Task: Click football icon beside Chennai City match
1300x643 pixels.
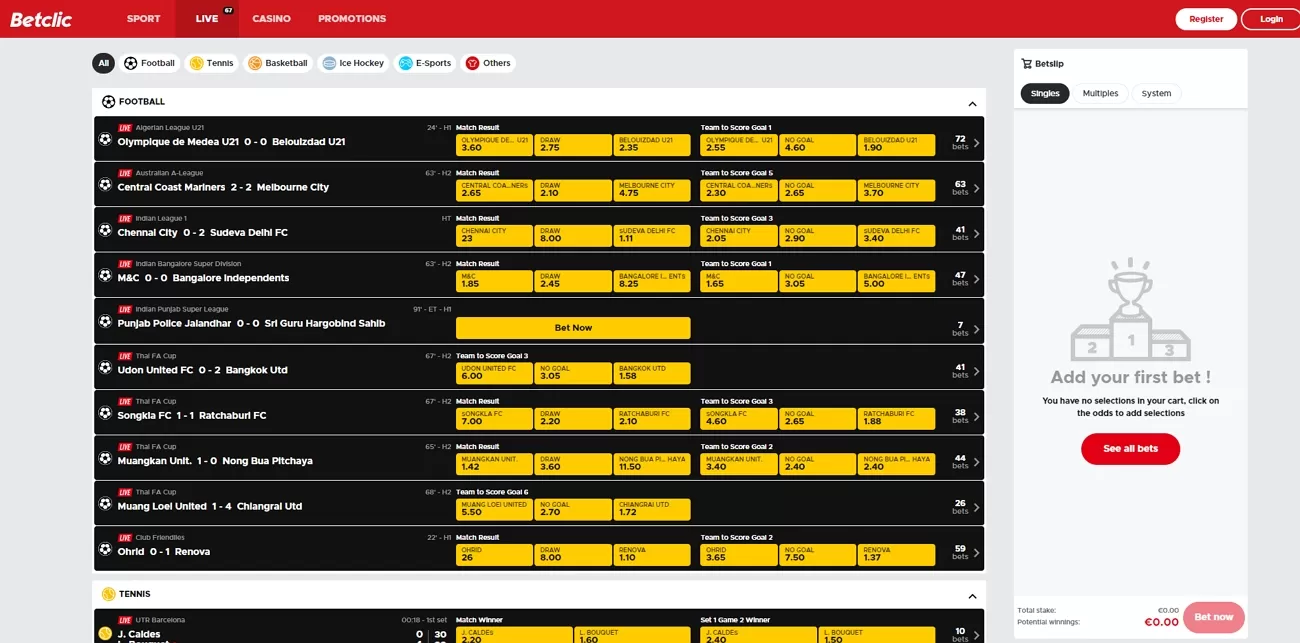Action: tap(105, 230)
